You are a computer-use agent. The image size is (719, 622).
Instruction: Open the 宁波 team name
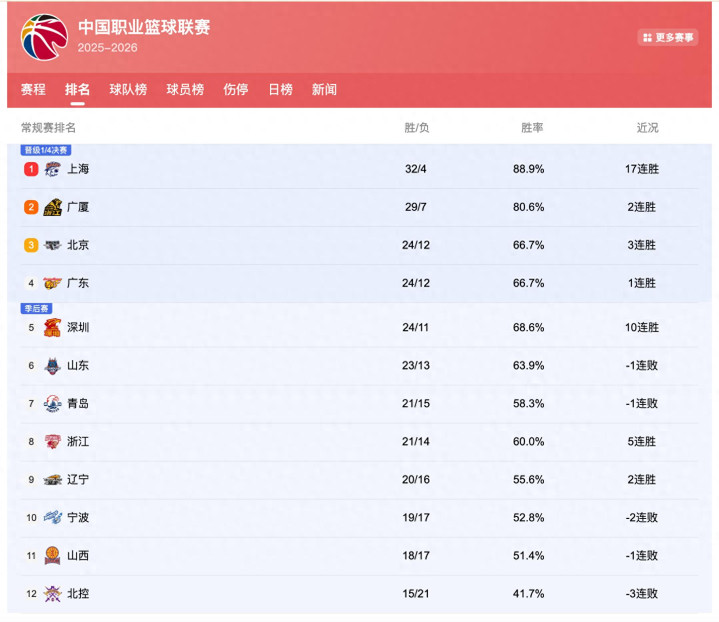pyautogui.click(x=78, y=517)
